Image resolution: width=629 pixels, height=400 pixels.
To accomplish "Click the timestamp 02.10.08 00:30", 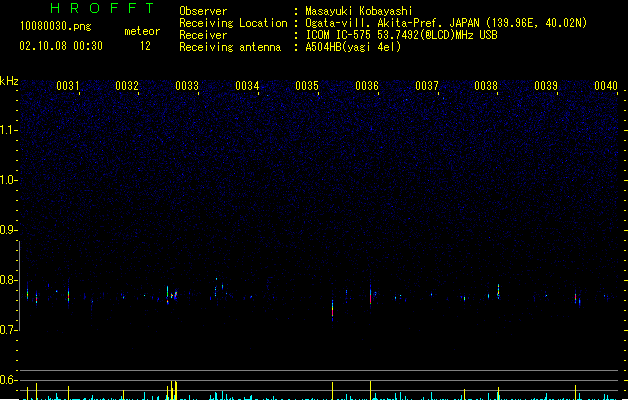I will point(61,46).
